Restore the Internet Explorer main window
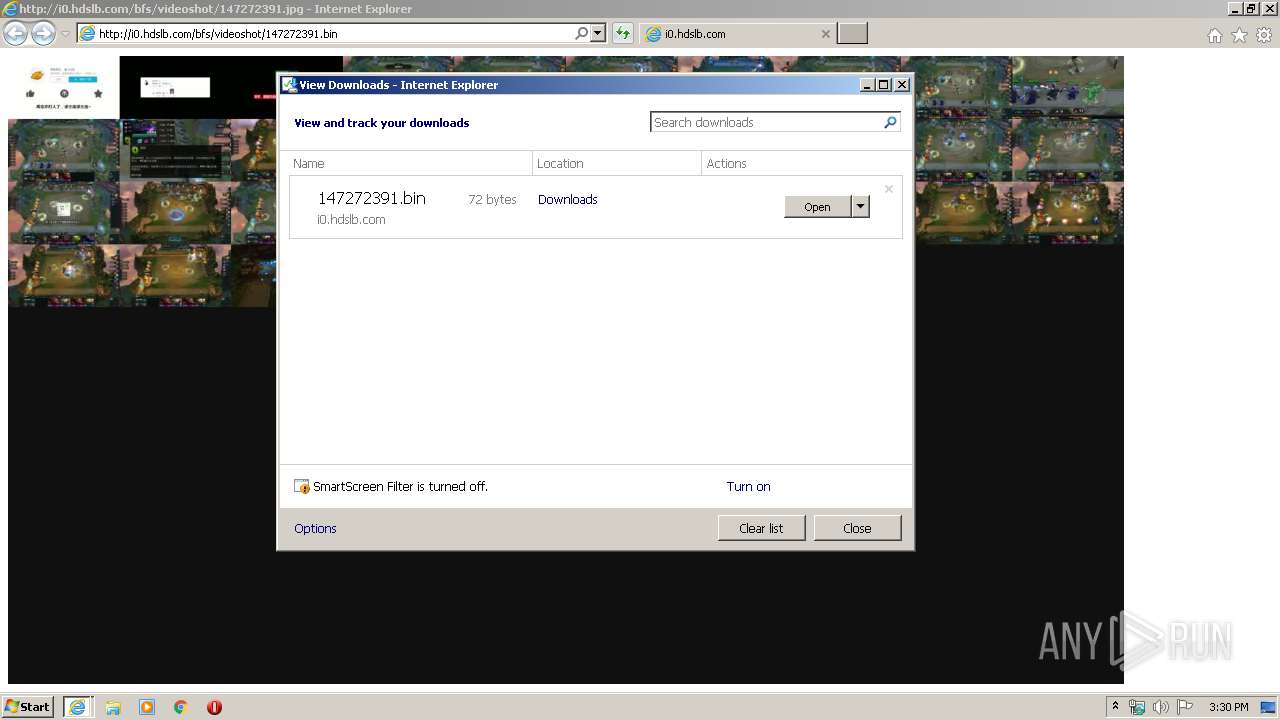 point(1250,9)
